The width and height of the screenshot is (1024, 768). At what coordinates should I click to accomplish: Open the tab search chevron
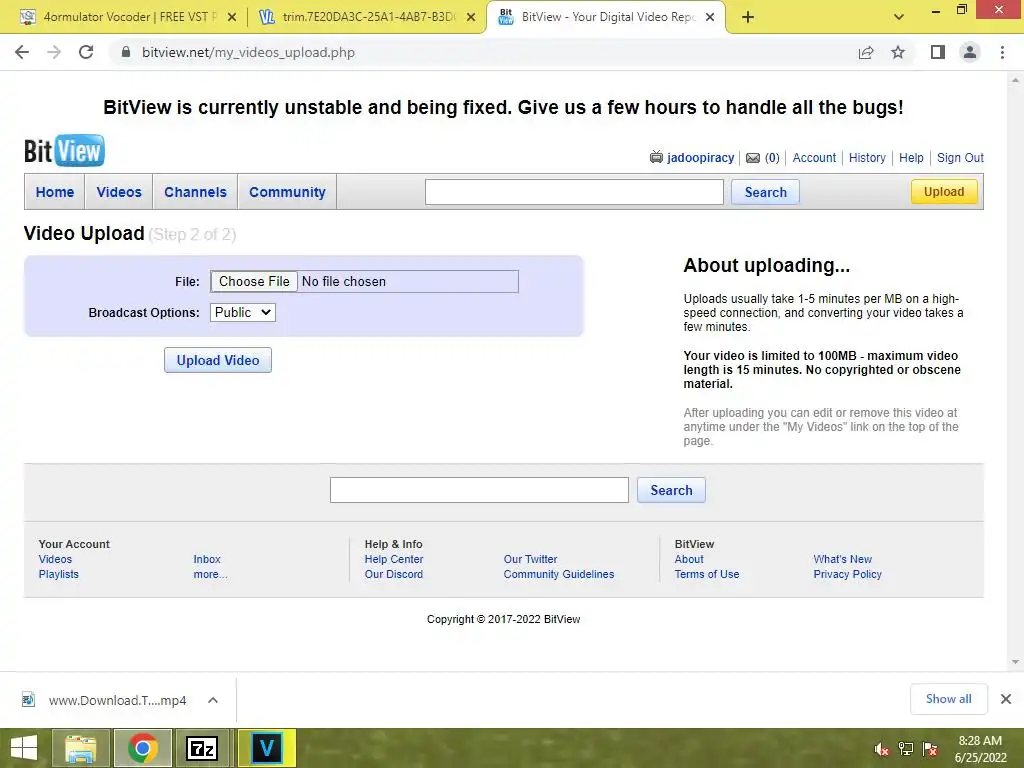tap(899, 17)
